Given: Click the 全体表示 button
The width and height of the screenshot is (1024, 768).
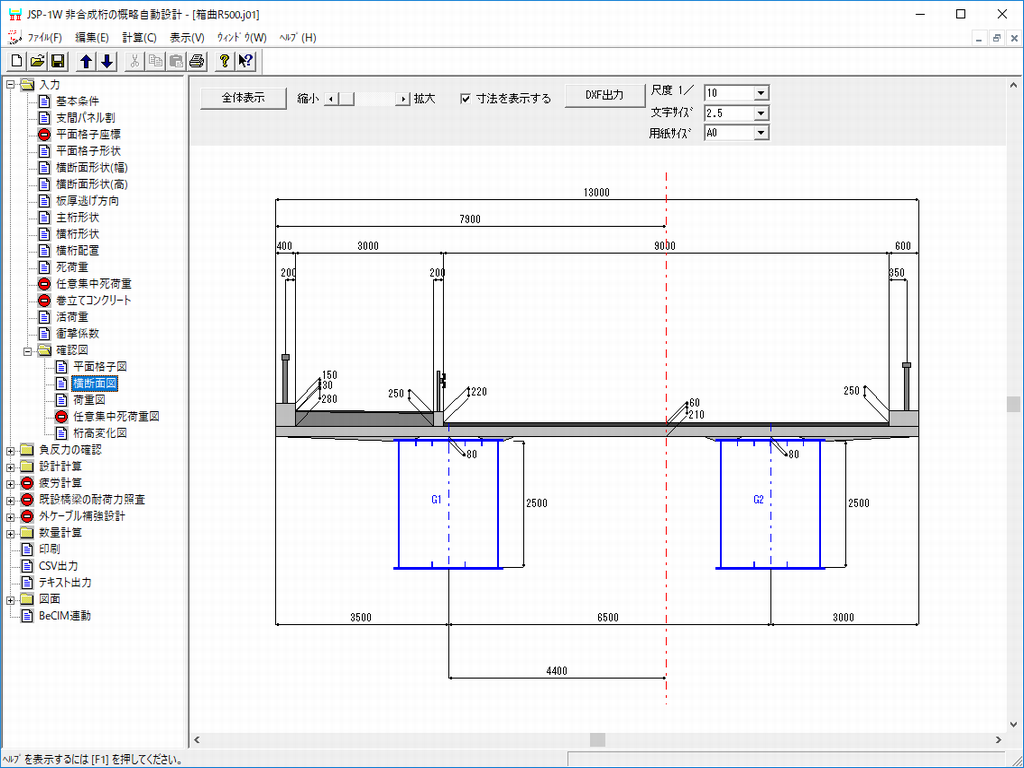Looking at the screenshot, I should coord(243,98).
